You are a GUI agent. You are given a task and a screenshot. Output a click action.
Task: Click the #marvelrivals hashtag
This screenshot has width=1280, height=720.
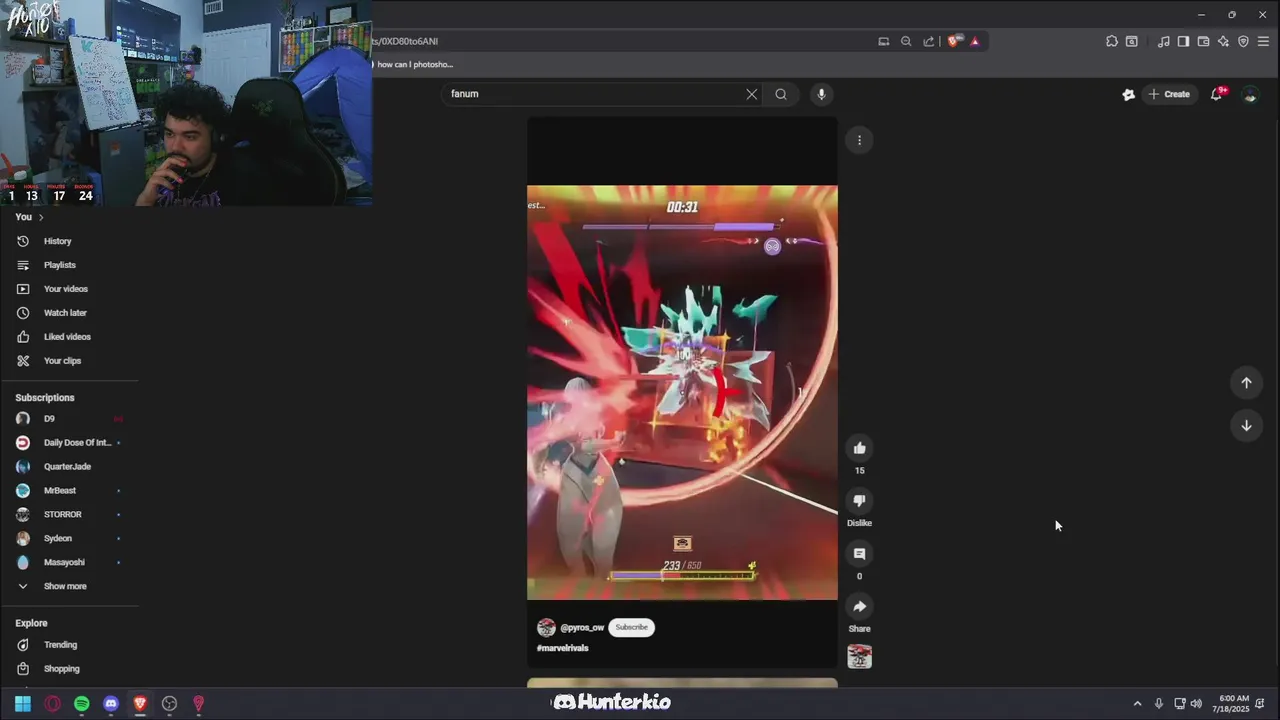[x=563, y=648]
